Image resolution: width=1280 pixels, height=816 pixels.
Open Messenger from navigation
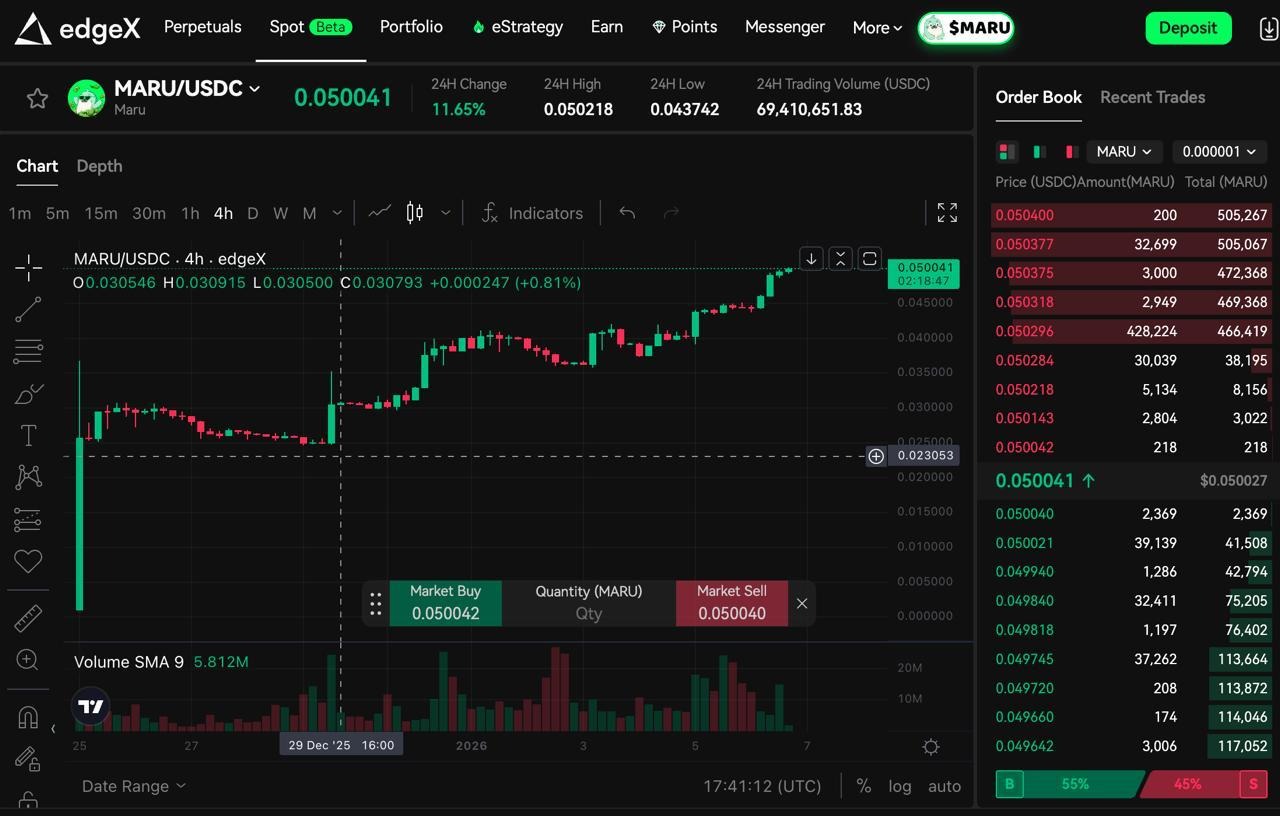point(785,27)
